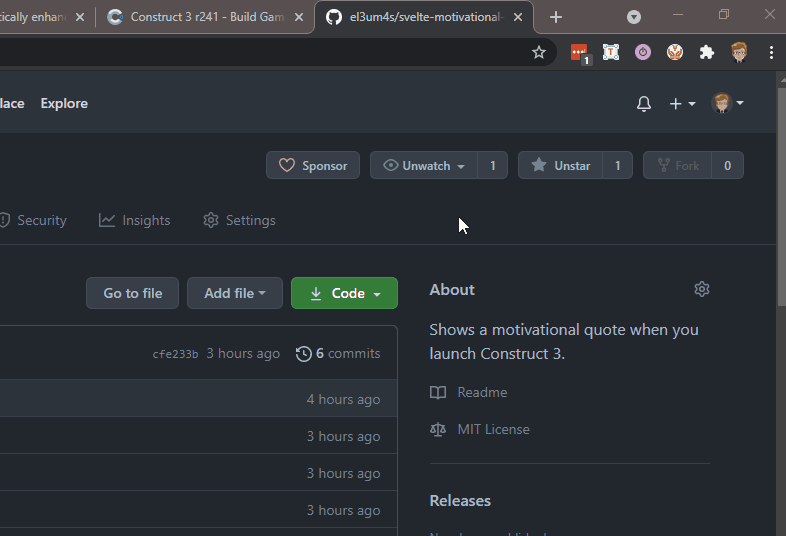Open the red extension icon with badge 1
The image size is (786, 536).
pos(580,53)
